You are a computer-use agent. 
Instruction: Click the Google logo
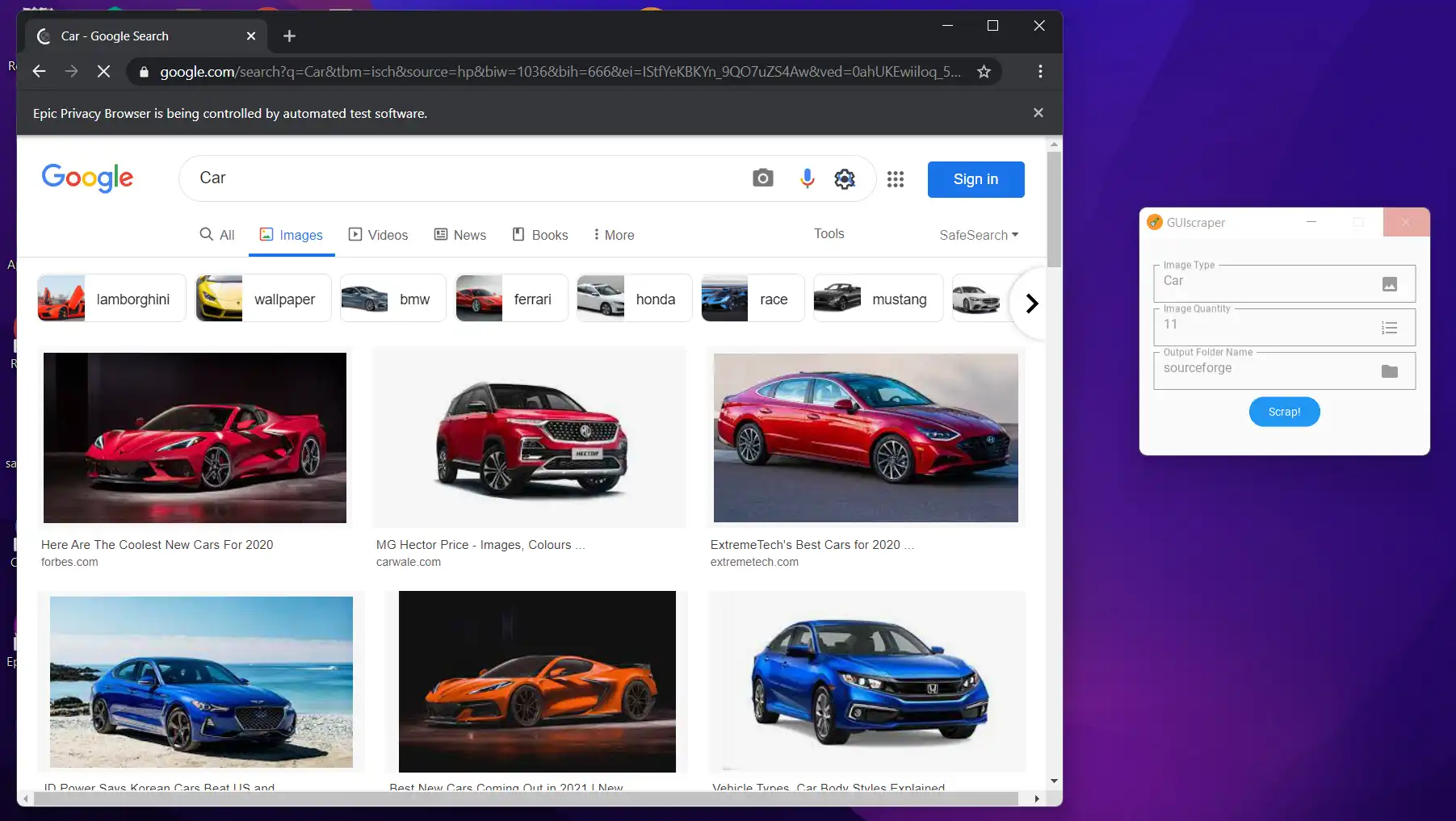[x=87, y=178]
